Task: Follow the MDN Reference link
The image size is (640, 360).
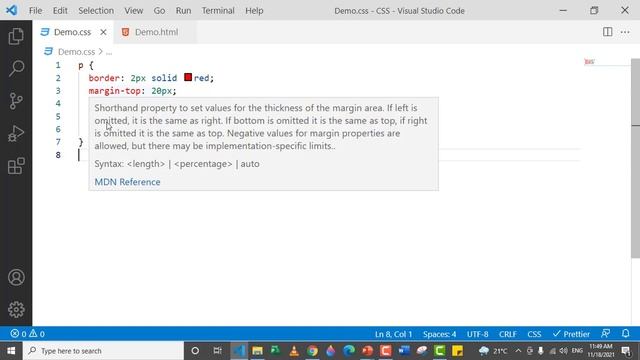Action: [x=127, y=182]
